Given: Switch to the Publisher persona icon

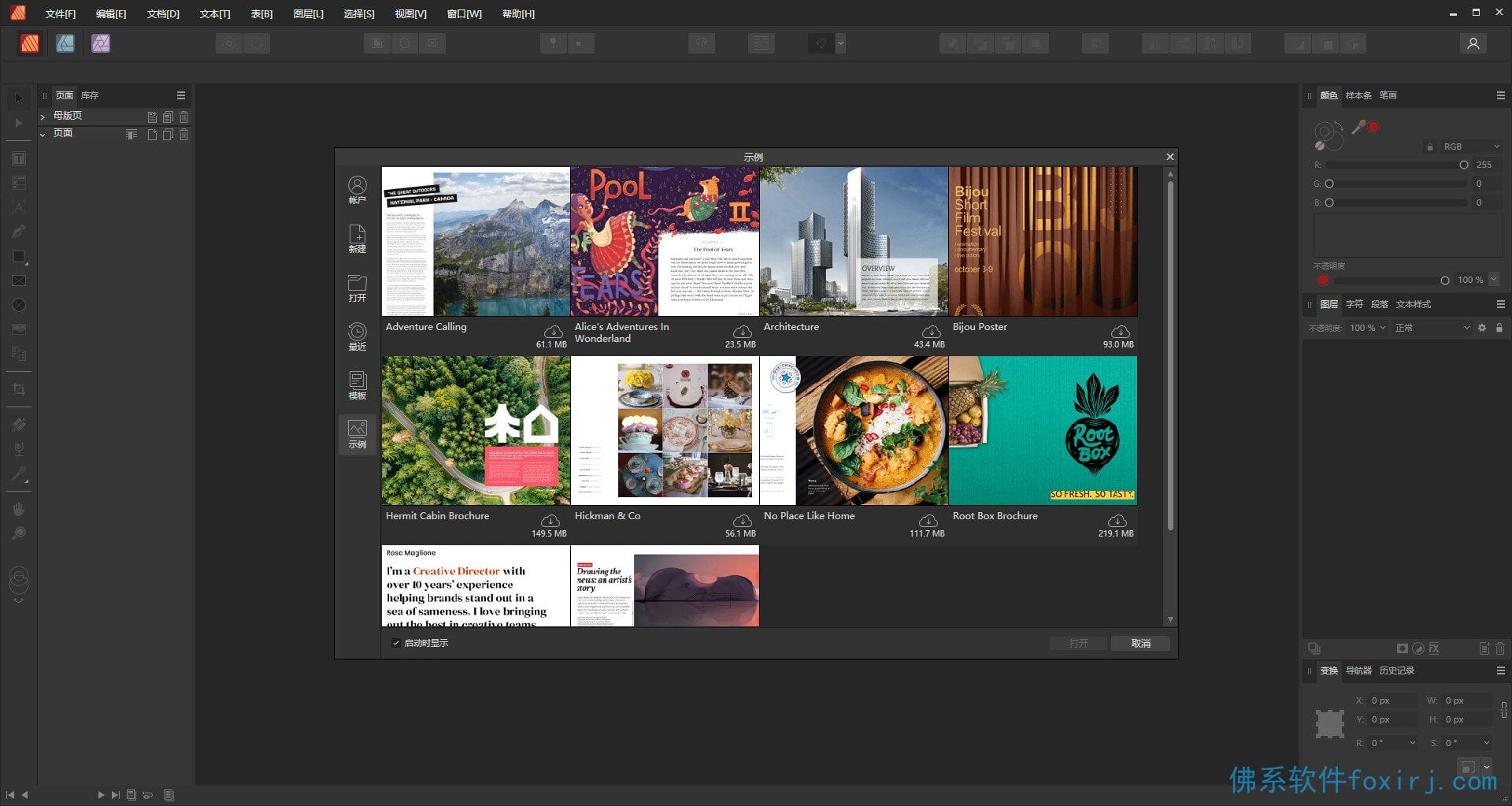Looking at the screenshot, I should [30, 43].
